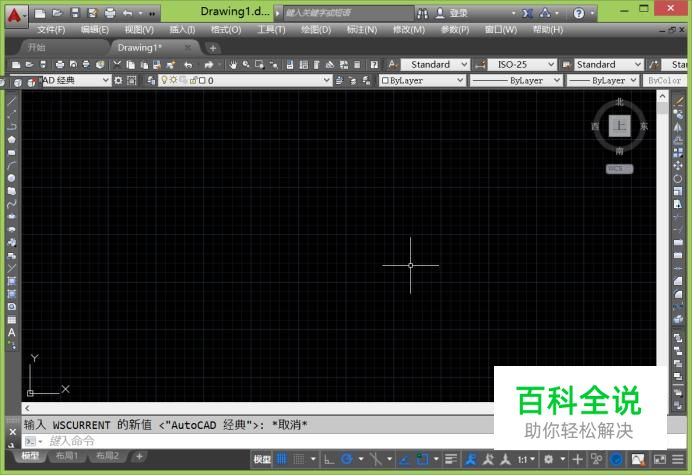692x475 pixels.
Task: Select the Polyline draw tool
Action: point(11,127)
